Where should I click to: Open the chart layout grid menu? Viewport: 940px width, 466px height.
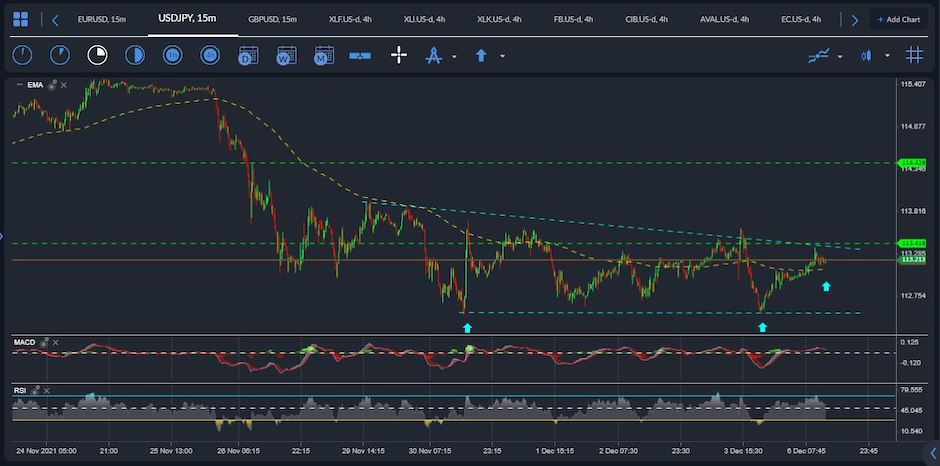pos(20,20)
